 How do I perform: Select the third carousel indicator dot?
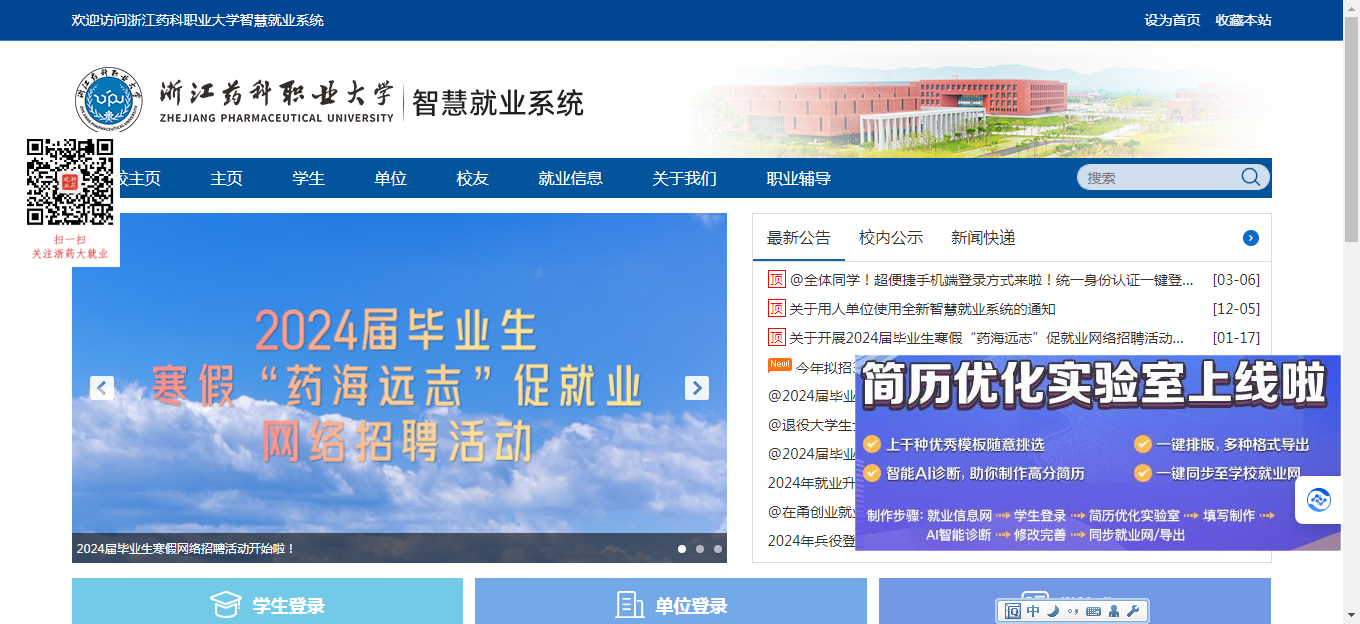coord(718,548)
